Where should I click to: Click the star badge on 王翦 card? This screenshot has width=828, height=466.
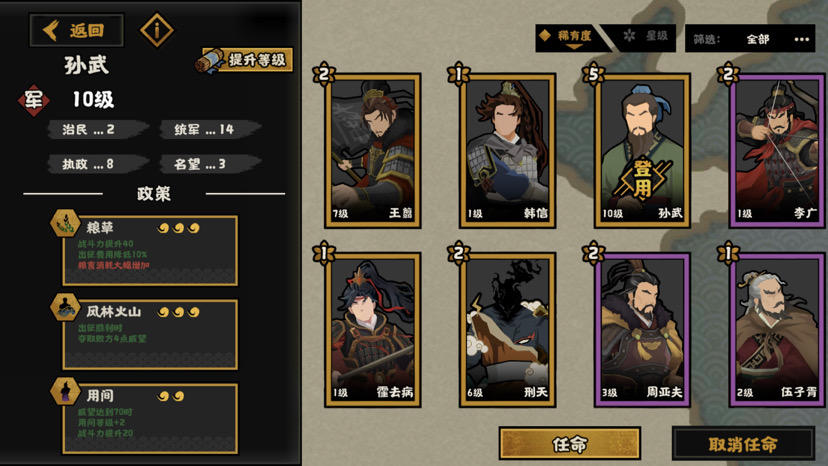coord(324,74)
